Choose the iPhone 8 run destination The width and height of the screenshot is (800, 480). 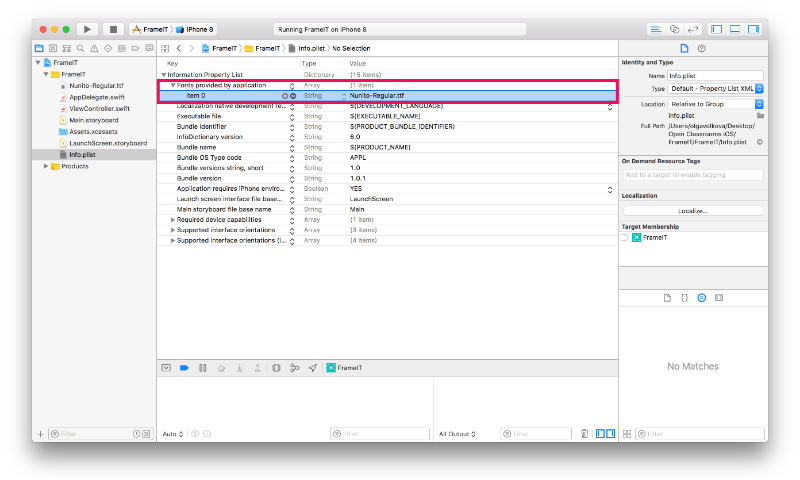(x=195, y=30)
